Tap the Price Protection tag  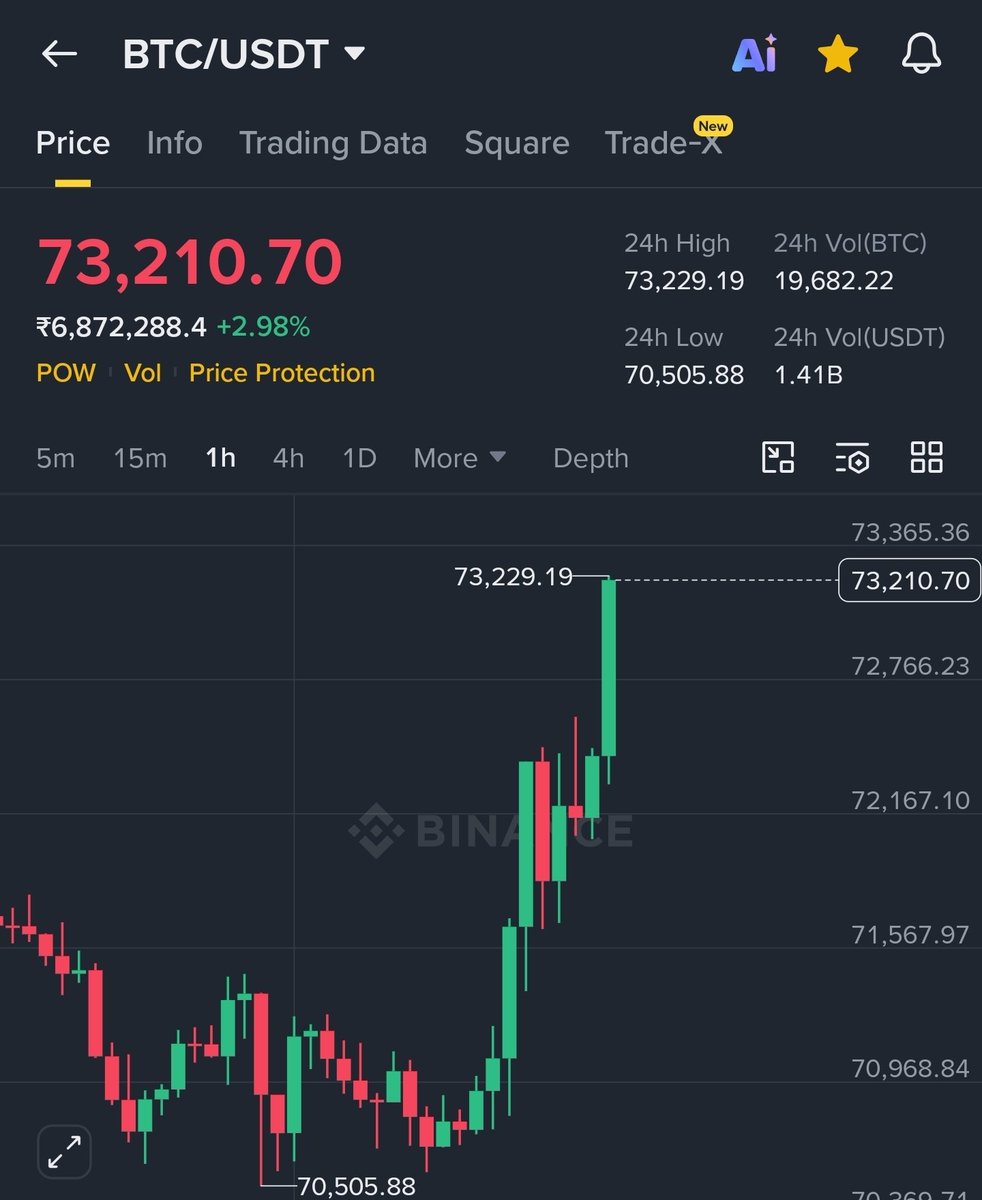[x=282, y=373]
